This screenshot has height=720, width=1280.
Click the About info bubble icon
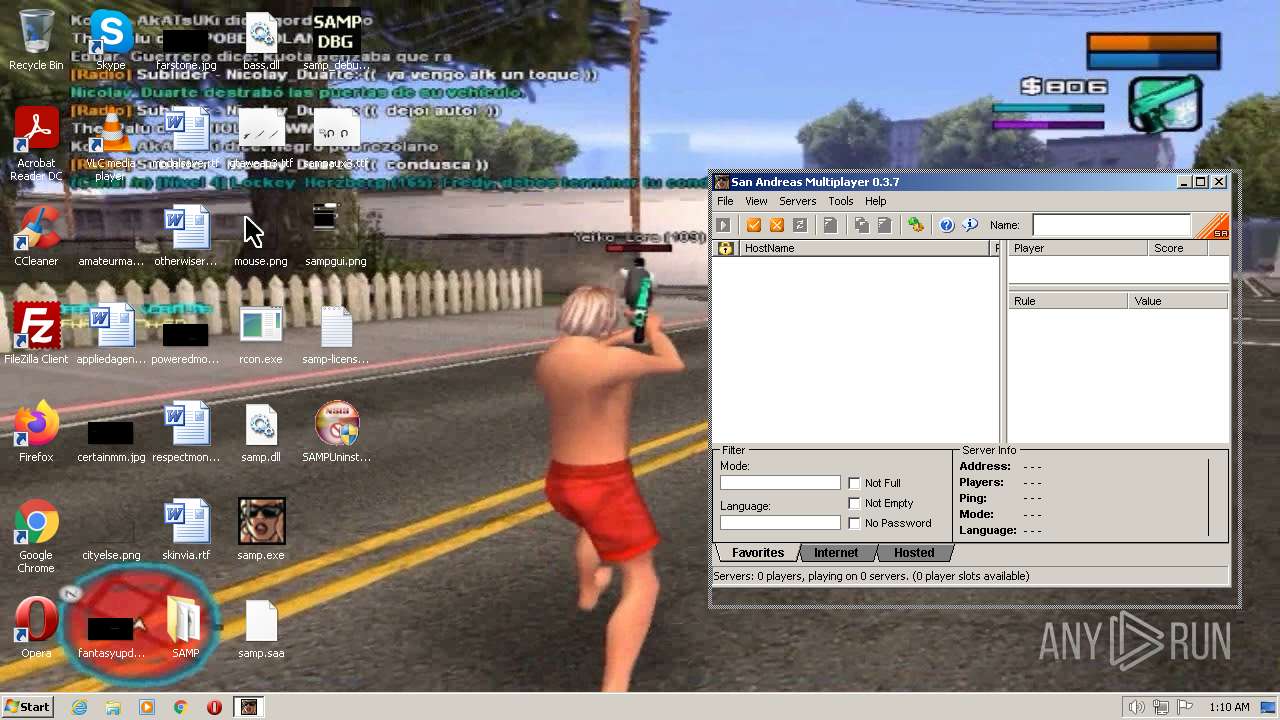click(x=970, y=225)
